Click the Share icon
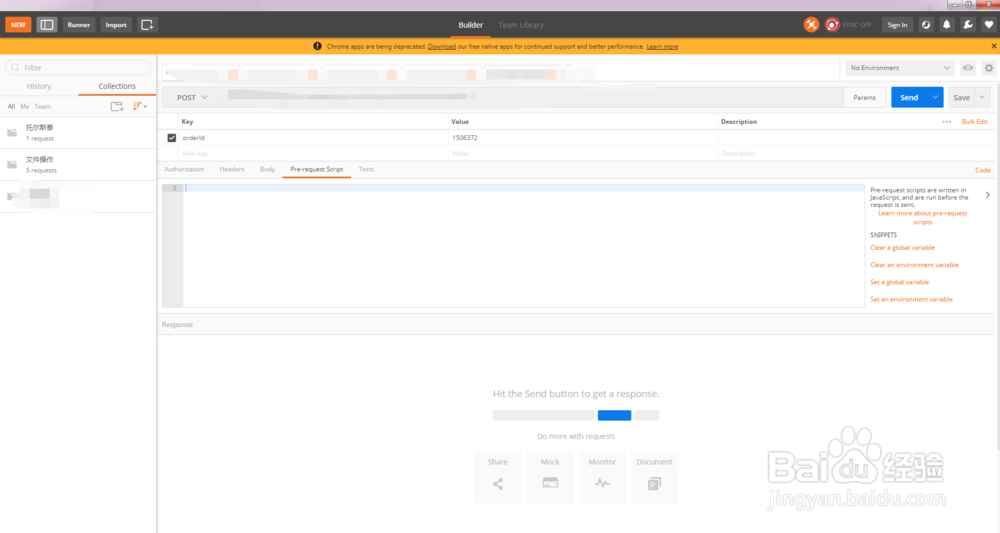 pyautogui.click(x=498, y=484)
